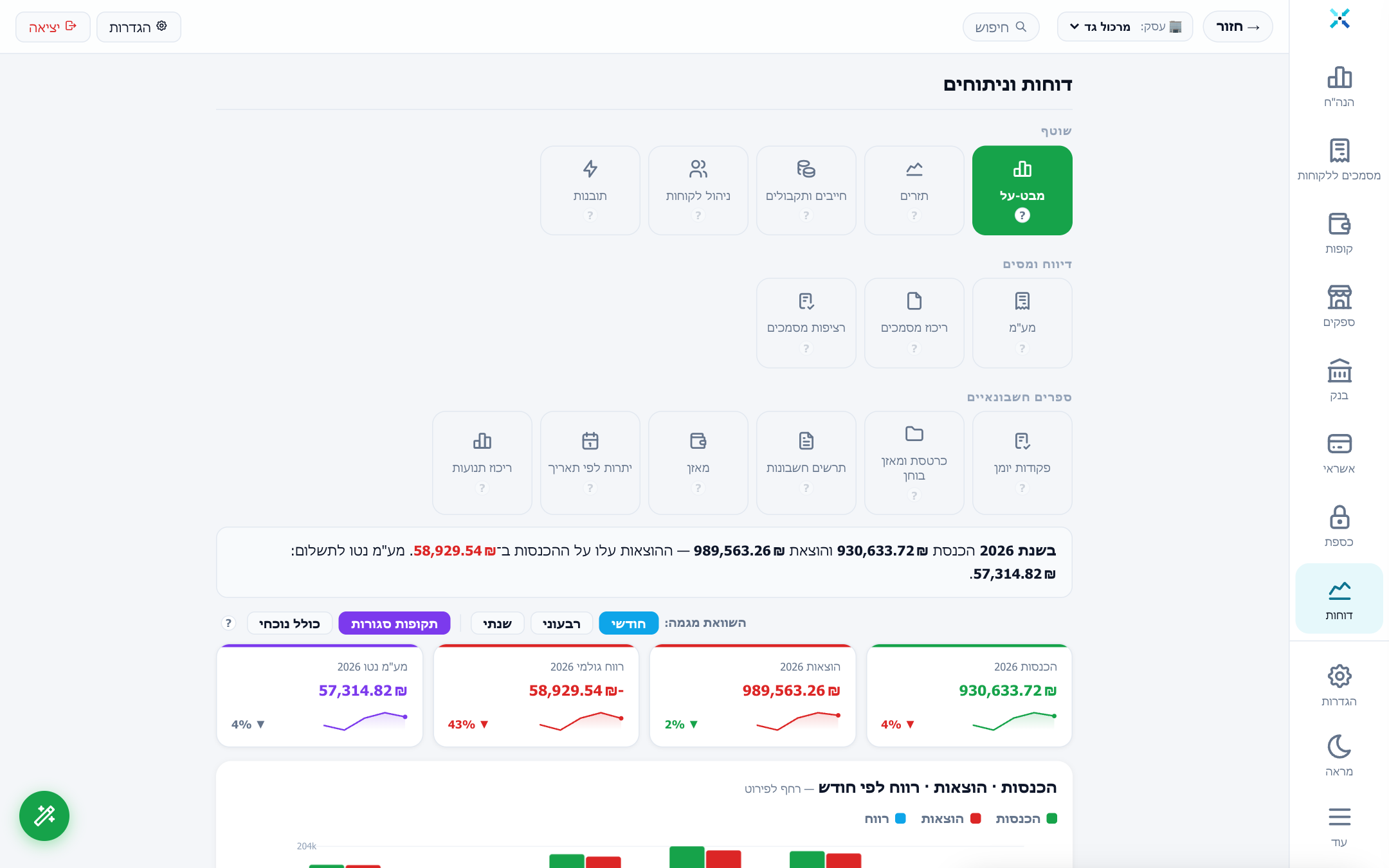Click help icon on יתרות לפי תאריך
1389x868 pixels.
(590, 488)
